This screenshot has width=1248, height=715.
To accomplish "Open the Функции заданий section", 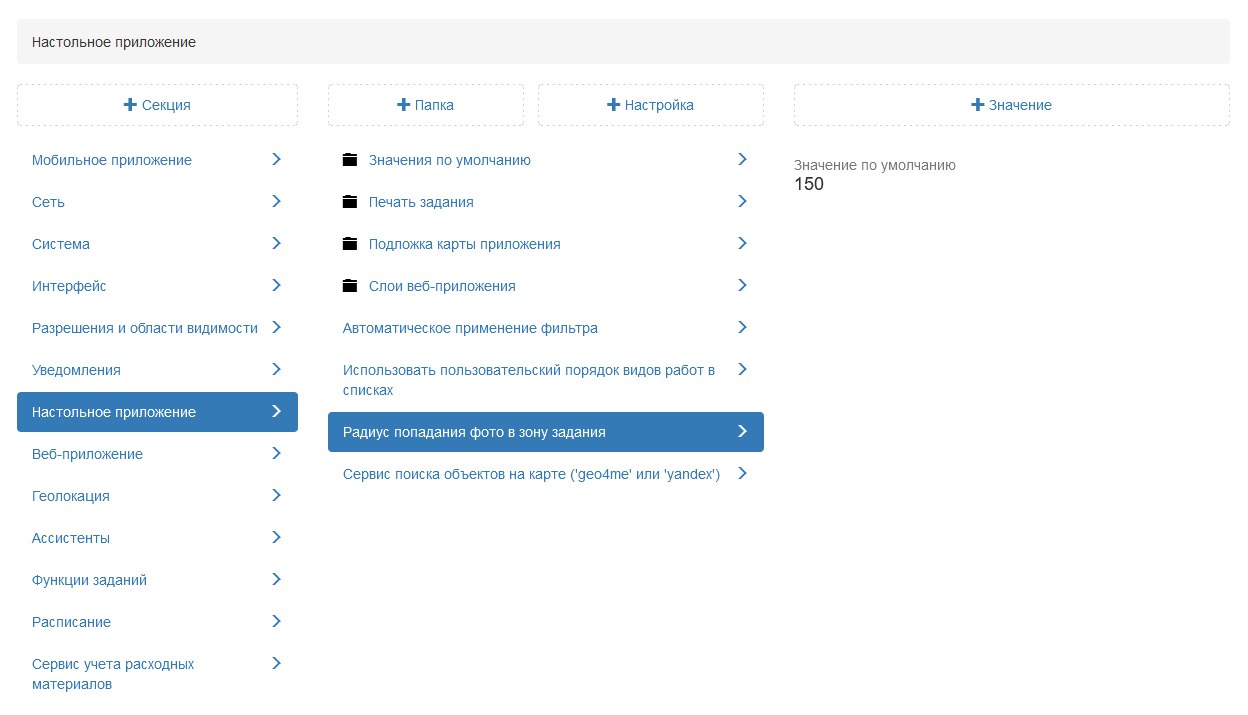I will tap(89, 580).
